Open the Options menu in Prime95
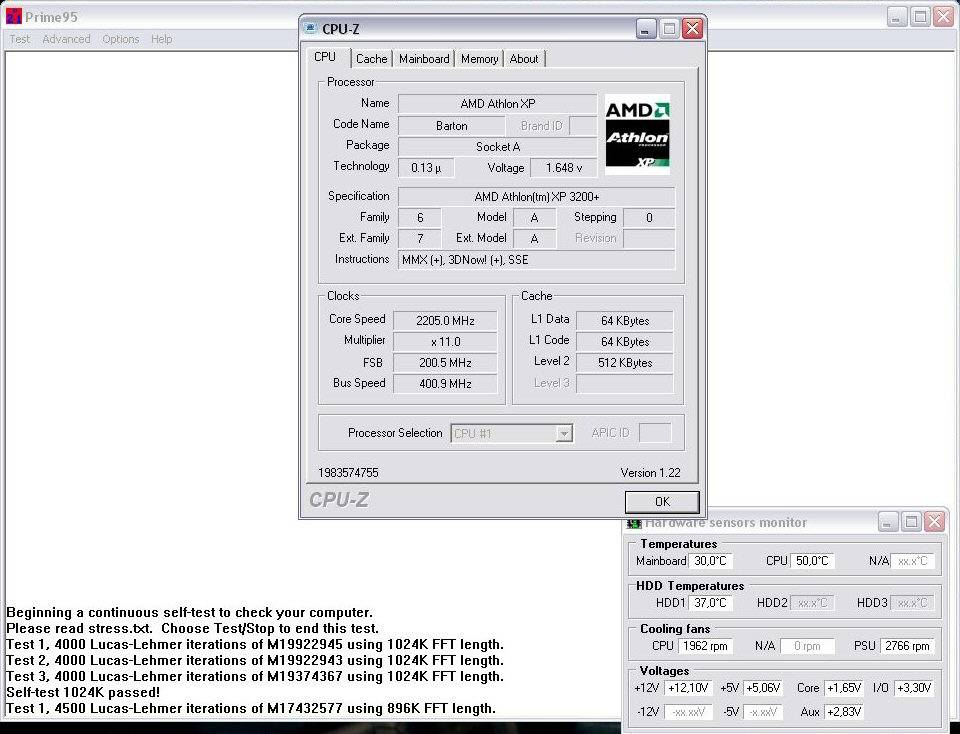 coord(120,39)
